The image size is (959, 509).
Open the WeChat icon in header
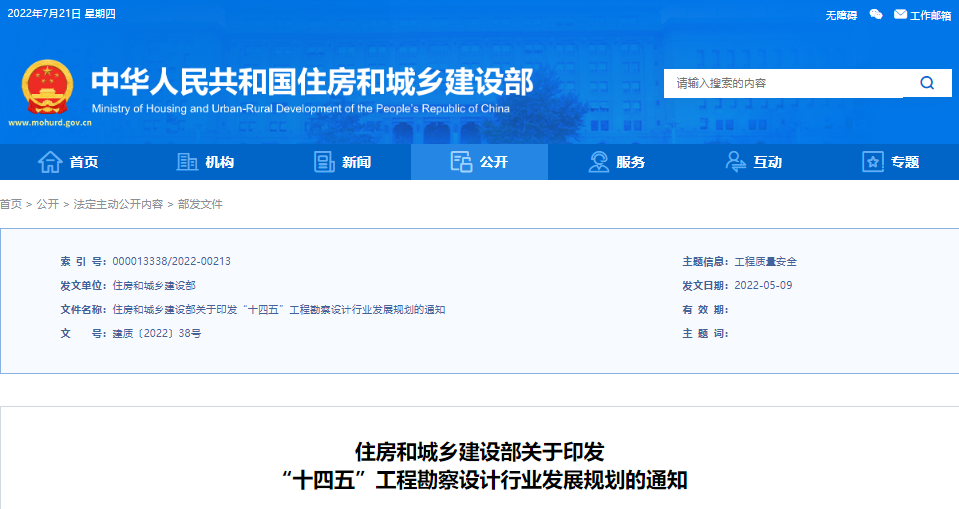click(876, 14)
